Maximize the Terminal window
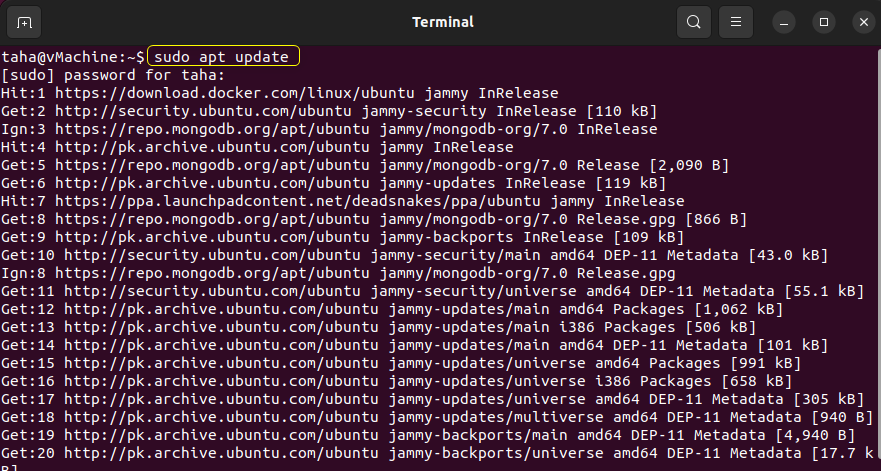Screen dimensions: 881x471 (x=824, y=22)
